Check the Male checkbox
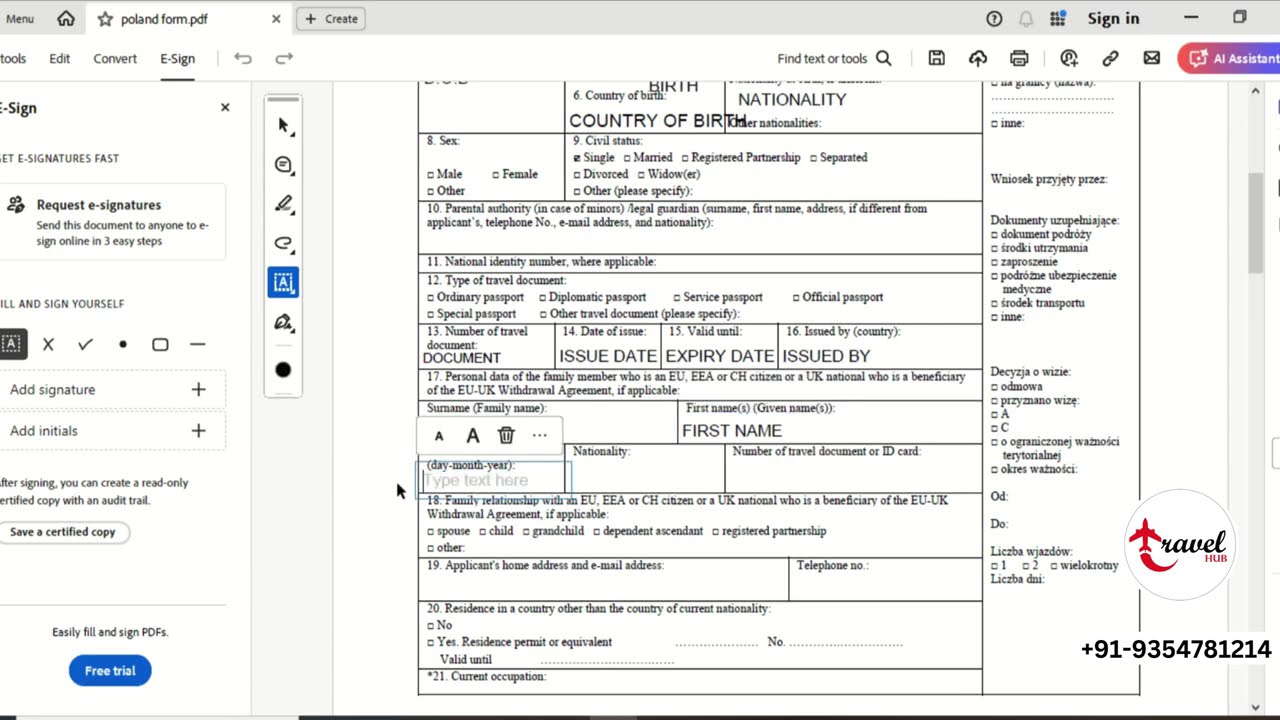Screen dimensions: 1280x720 [431, 175]
